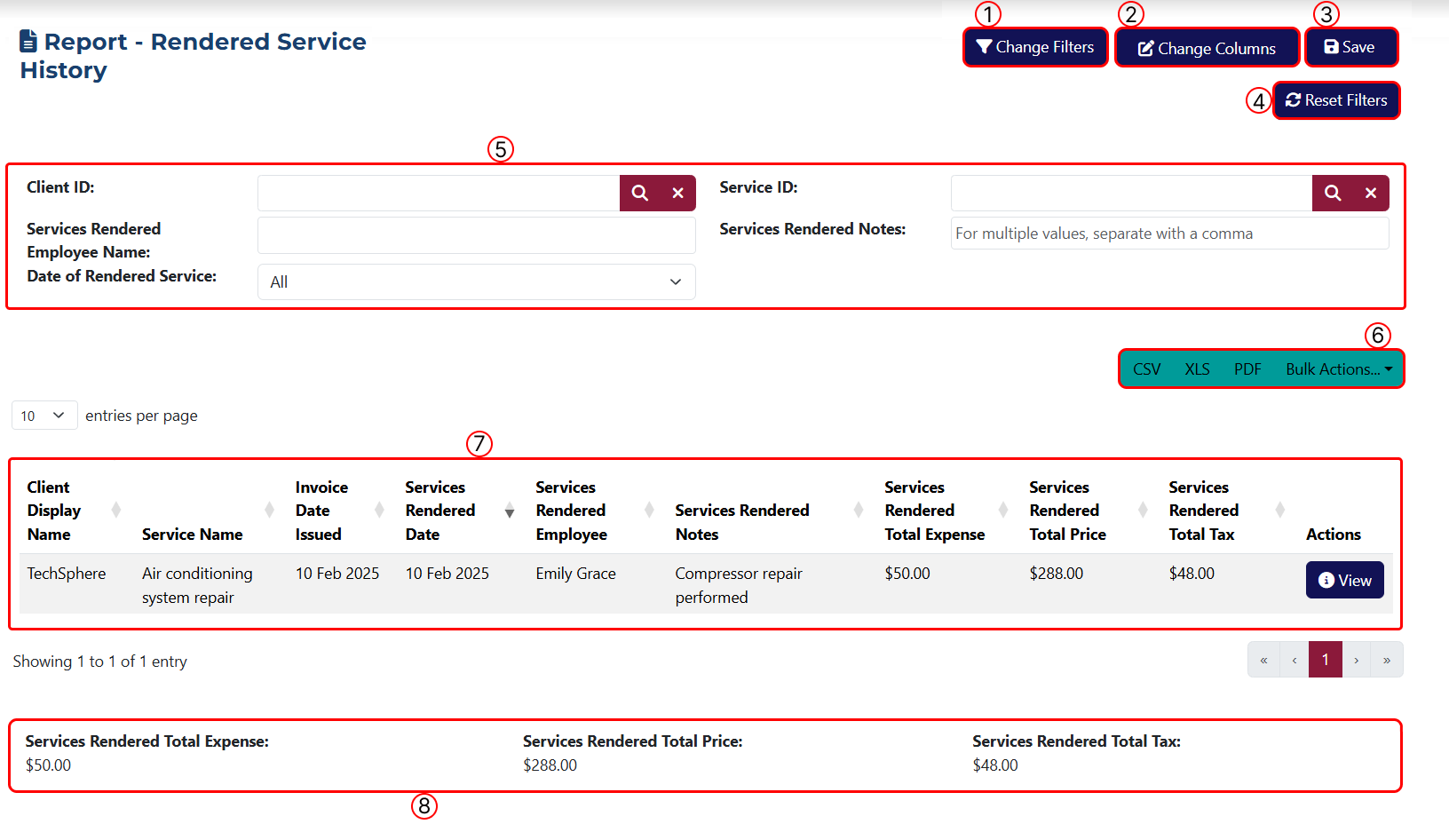The width and height of the screenshot is (1449, 840).
Task: Expand the Bulk Actions dropdown
Action: [1338, 368]
